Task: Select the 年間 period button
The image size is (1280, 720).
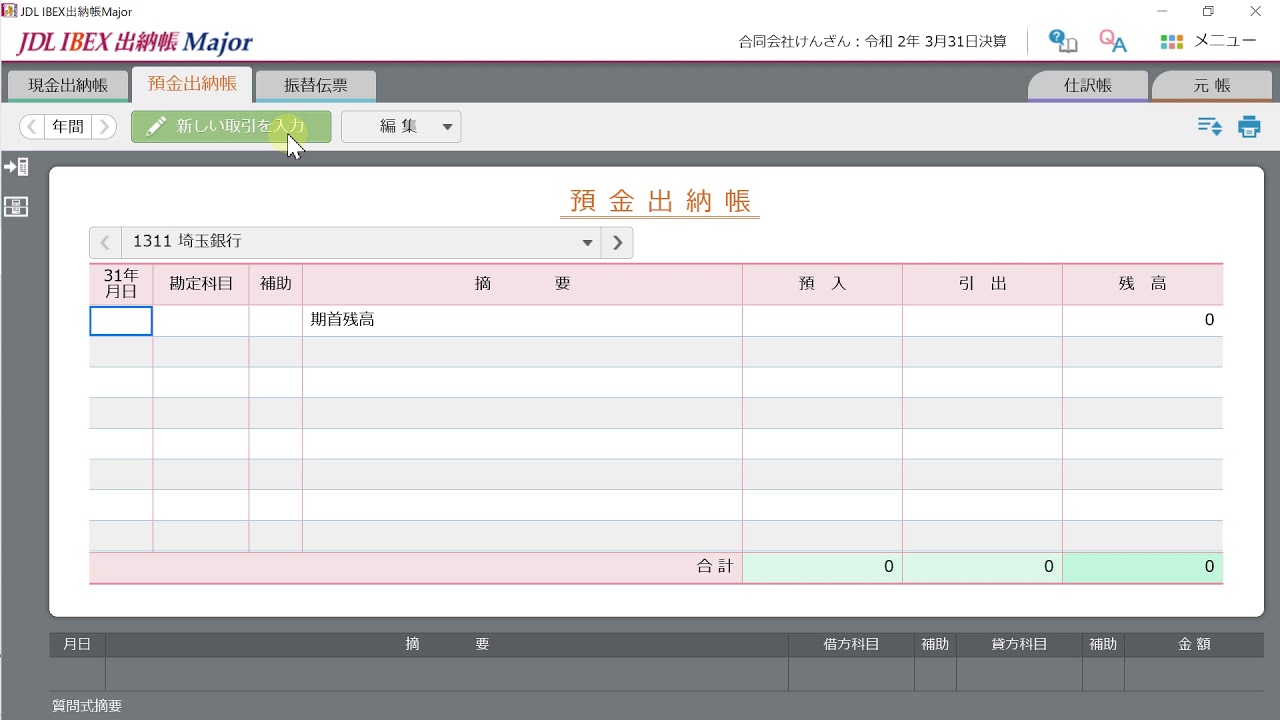Action: (x=68, y=127)
